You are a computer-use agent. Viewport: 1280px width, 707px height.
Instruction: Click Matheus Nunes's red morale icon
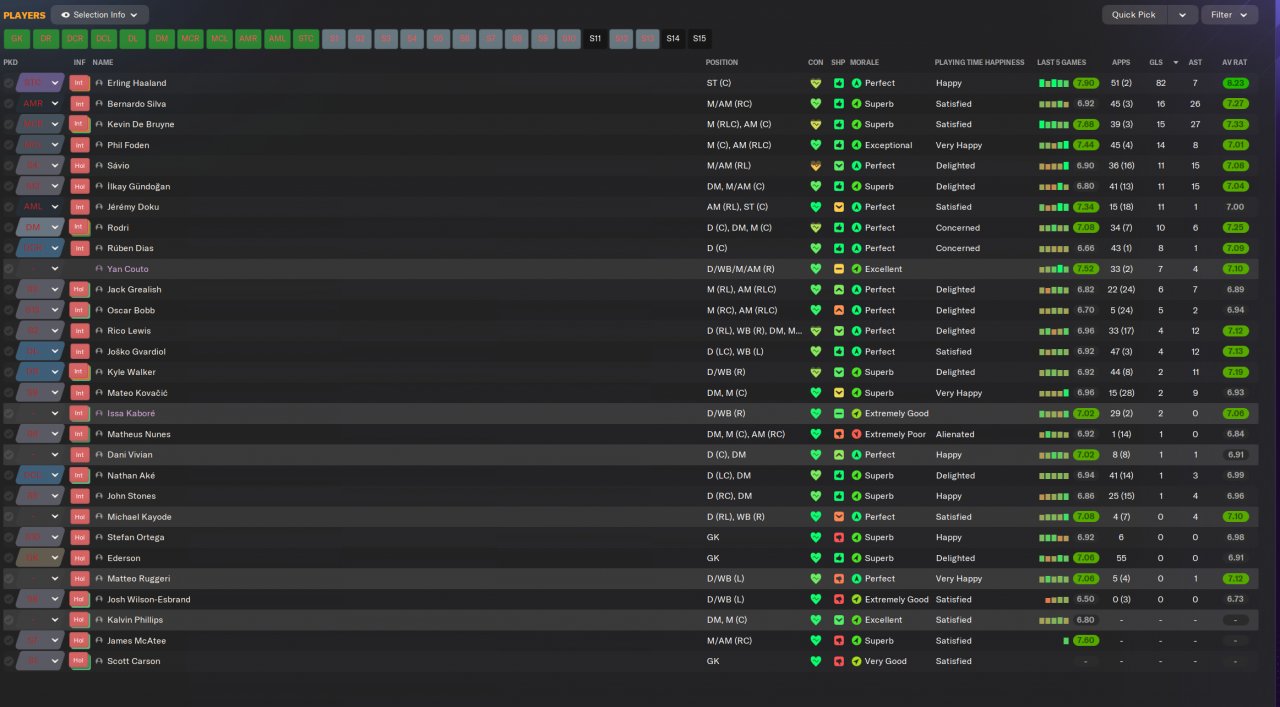click(x=856, y=434)
